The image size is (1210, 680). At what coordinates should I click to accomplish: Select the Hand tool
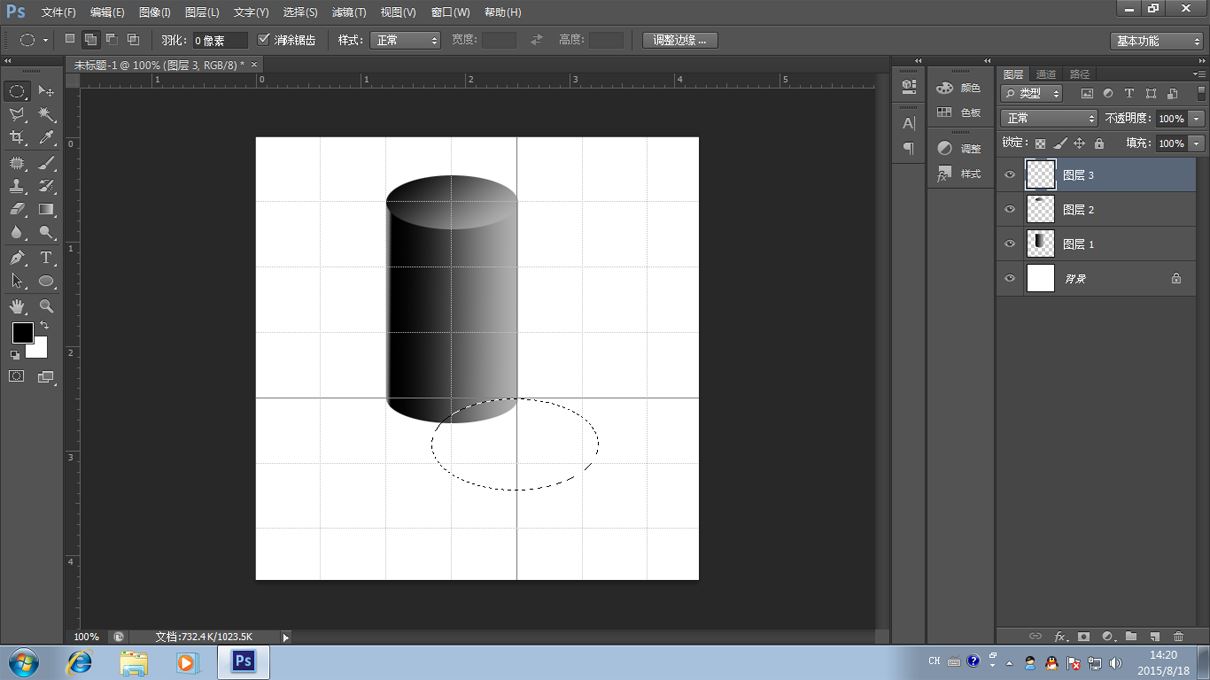(x=17, y=307)
